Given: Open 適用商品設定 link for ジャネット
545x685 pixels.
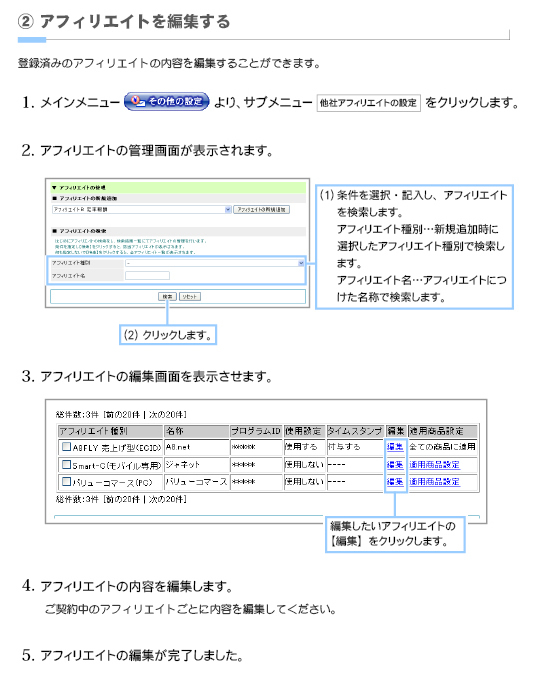Looking at the screenshot, I should click(x=434, y=464).
